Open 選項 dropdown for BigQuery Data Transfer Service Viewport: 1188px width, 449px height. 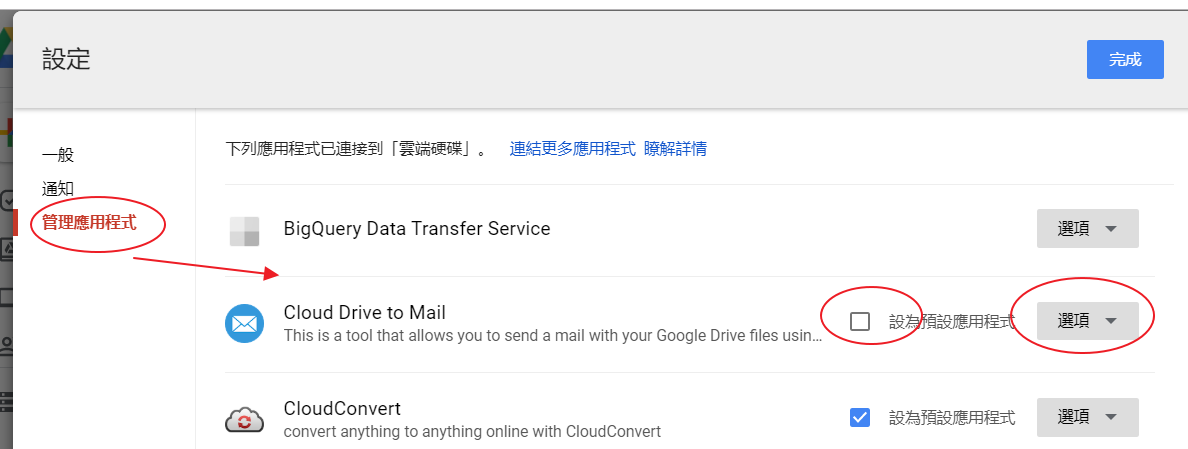coord(1087,229)
